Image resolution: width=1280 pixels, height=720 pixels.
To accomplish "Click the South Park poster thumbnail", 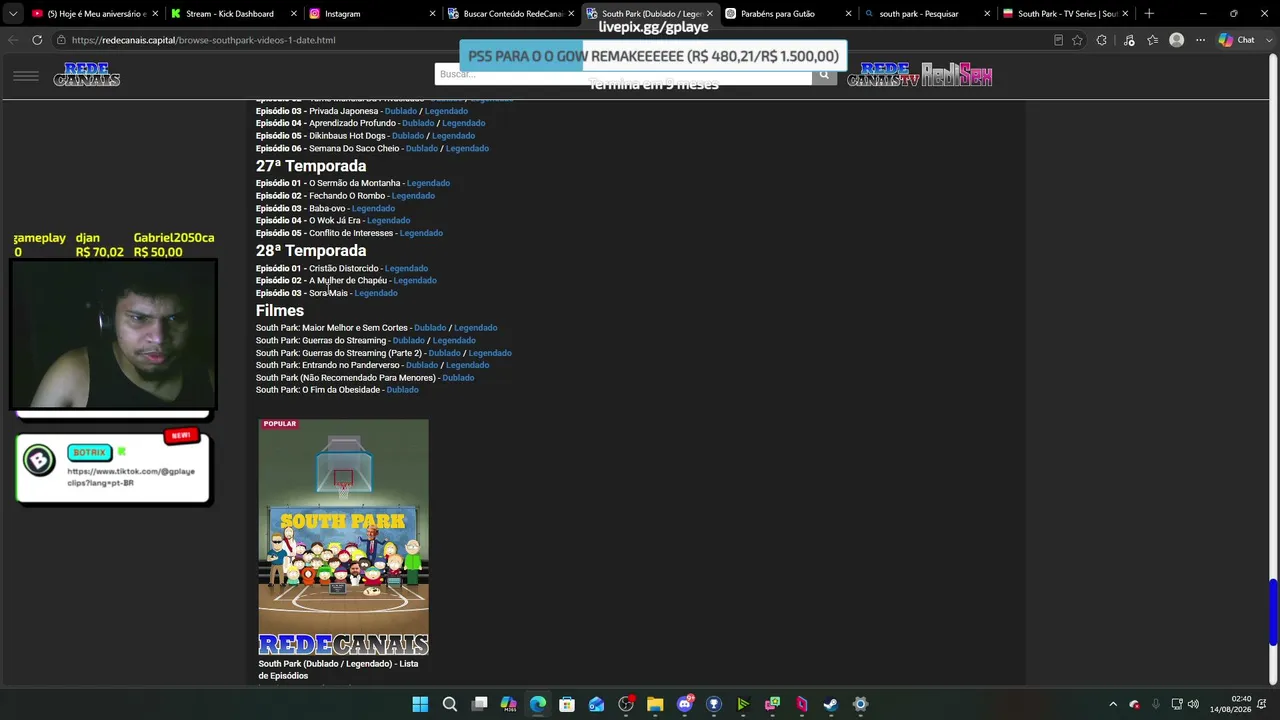I will coord(343,537).
